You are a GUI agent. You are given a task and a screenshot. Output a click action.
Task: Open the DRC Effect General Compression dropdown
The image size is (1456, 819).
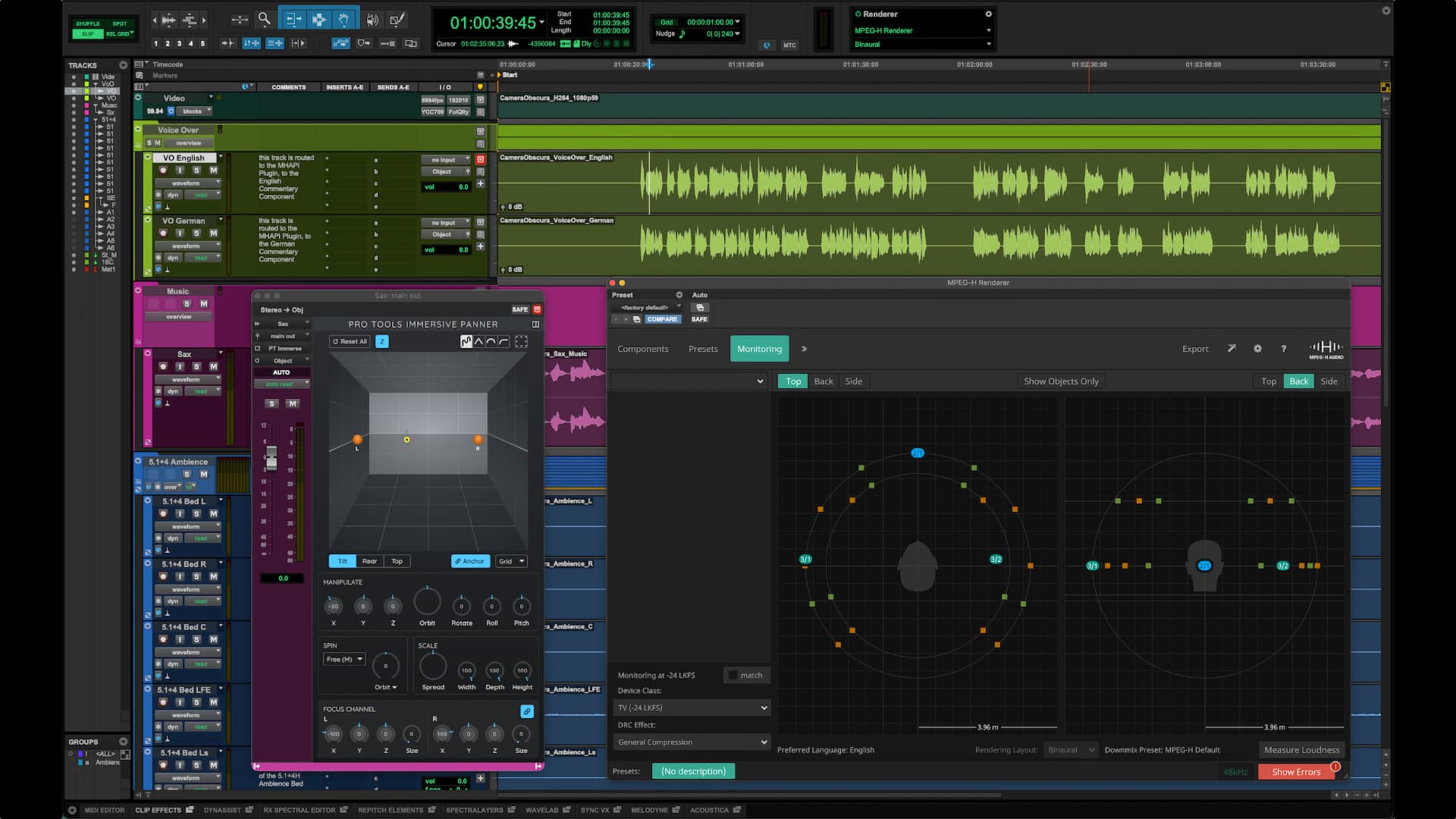click(692, 742)
